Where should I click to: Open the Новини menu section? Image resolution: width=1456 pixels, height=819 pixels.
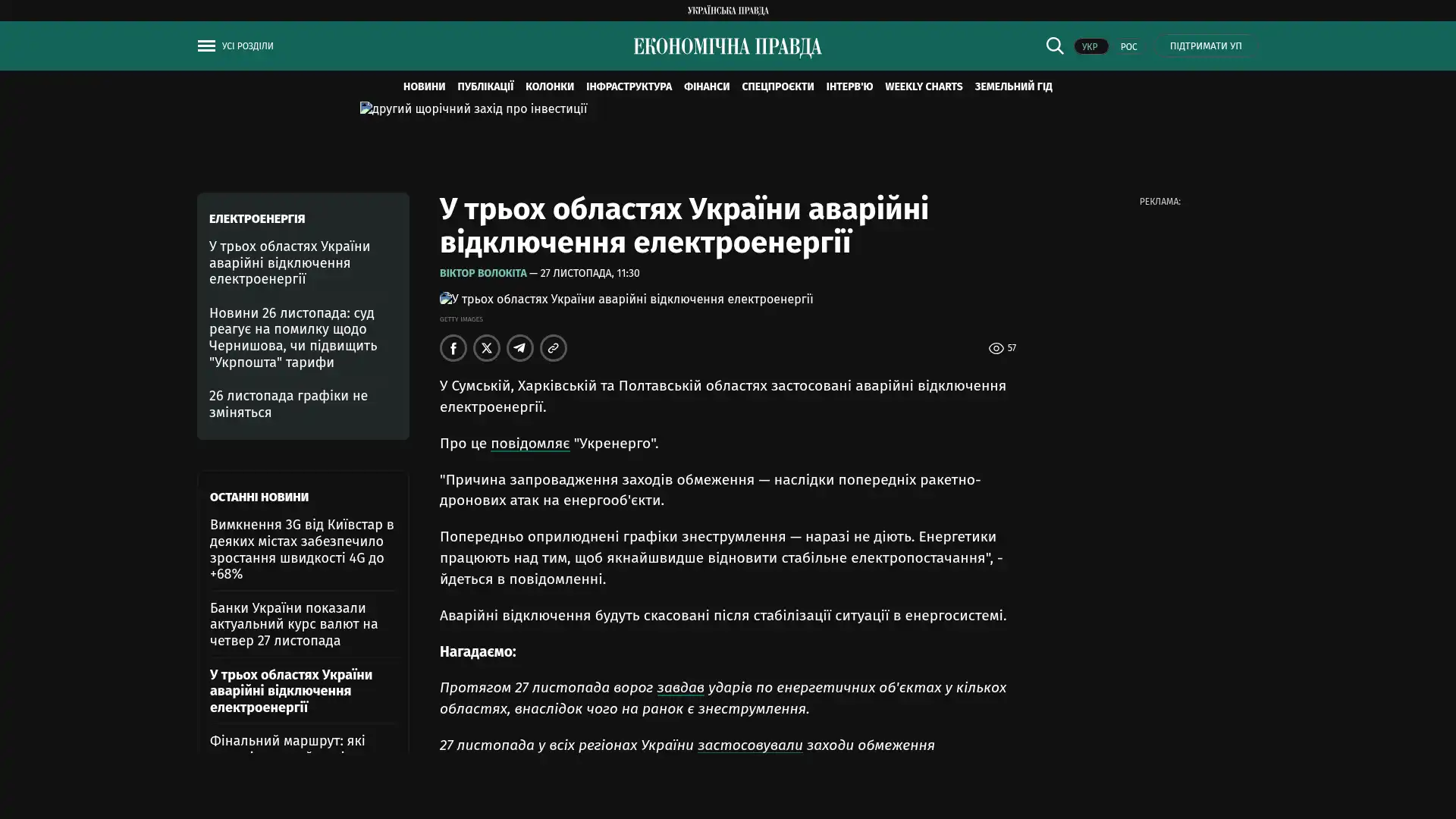pos(424,86)
